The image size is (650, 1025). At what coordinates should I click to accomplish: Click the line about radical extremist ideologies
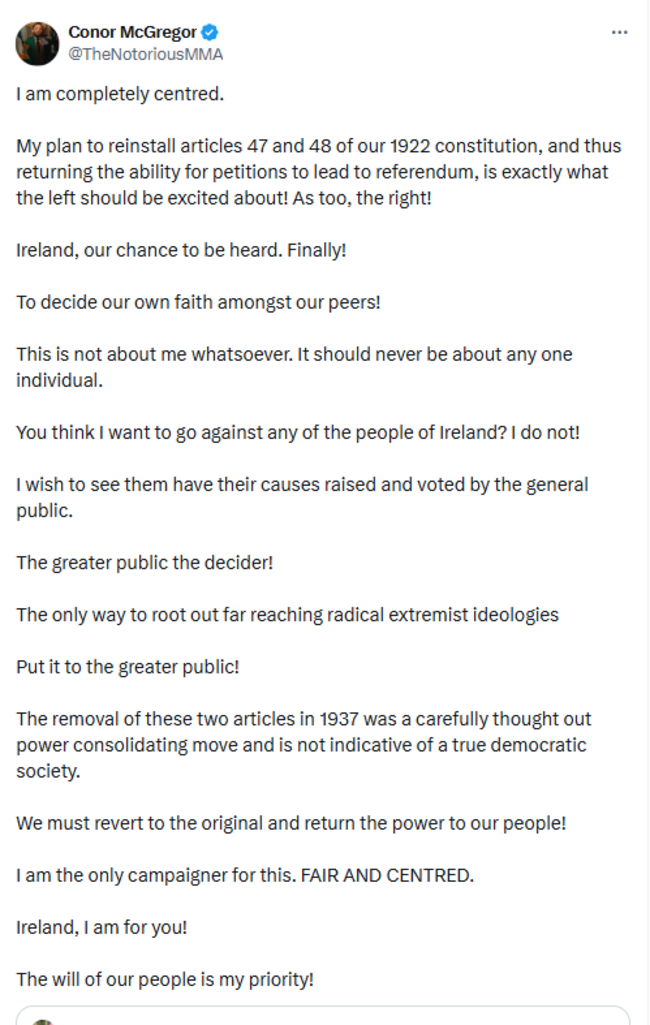(287, 614)
